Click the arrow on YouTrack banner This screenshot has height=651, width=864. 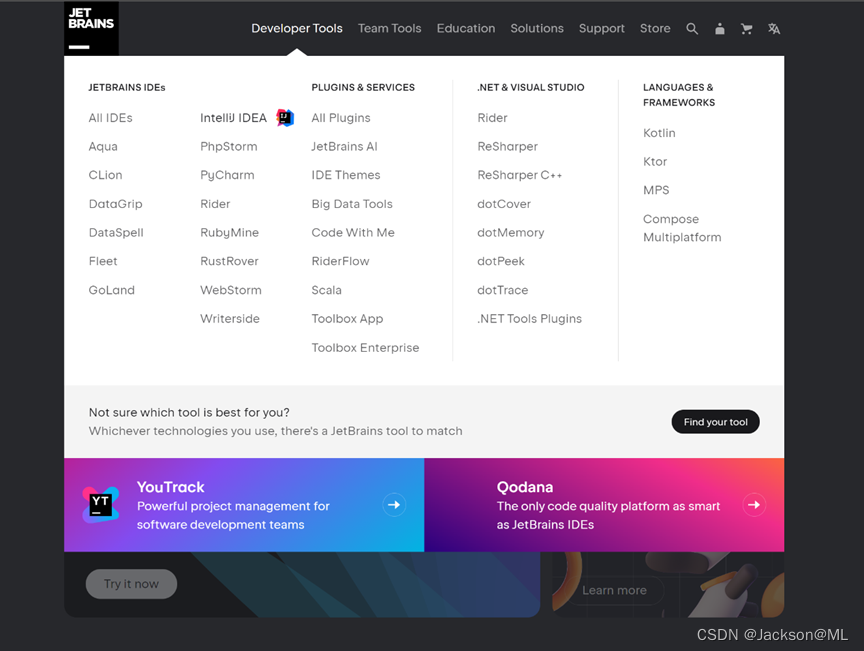394,504
